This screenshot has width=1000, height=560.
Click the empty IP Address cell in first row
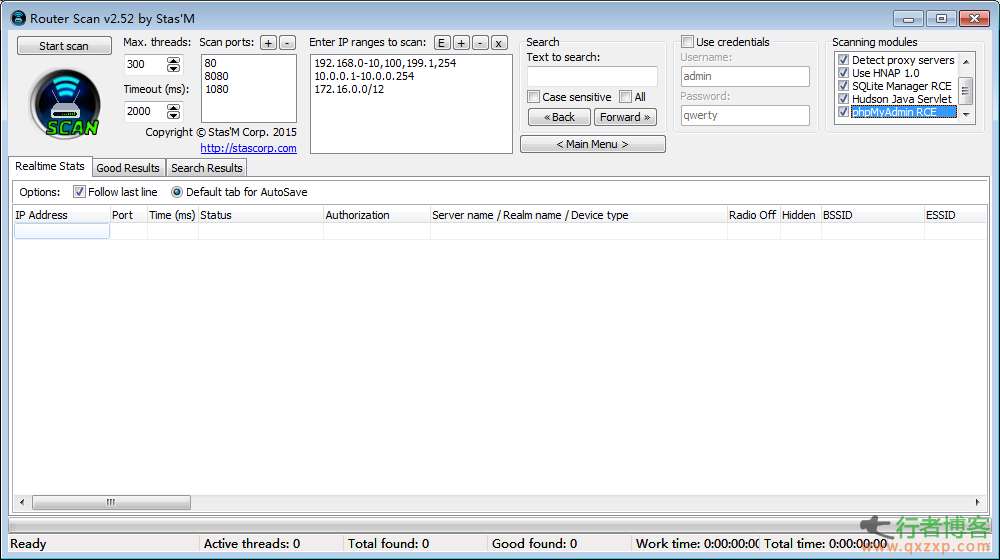[61, 231]
